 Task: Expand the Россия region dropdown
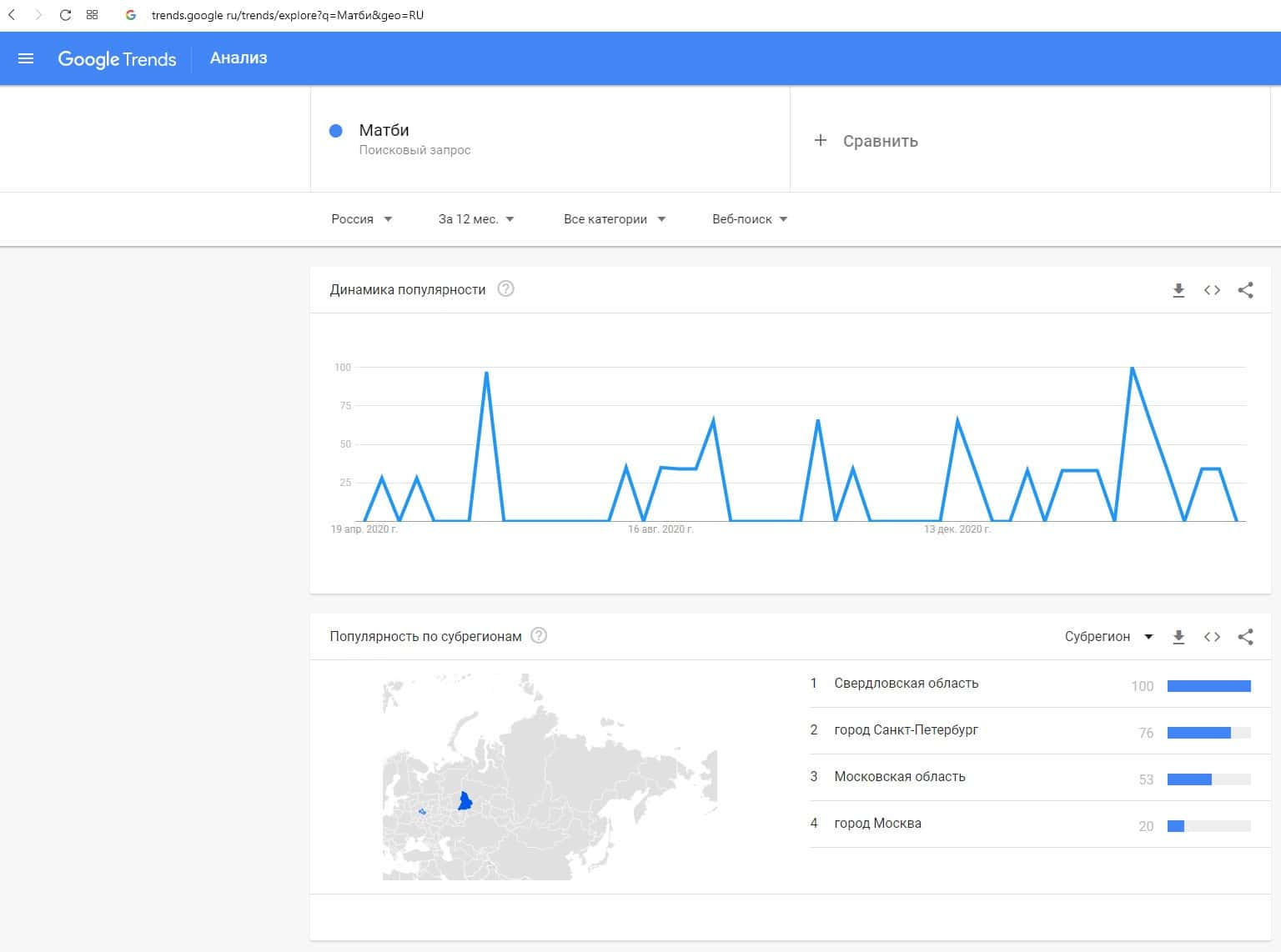[x=361, y=219]
